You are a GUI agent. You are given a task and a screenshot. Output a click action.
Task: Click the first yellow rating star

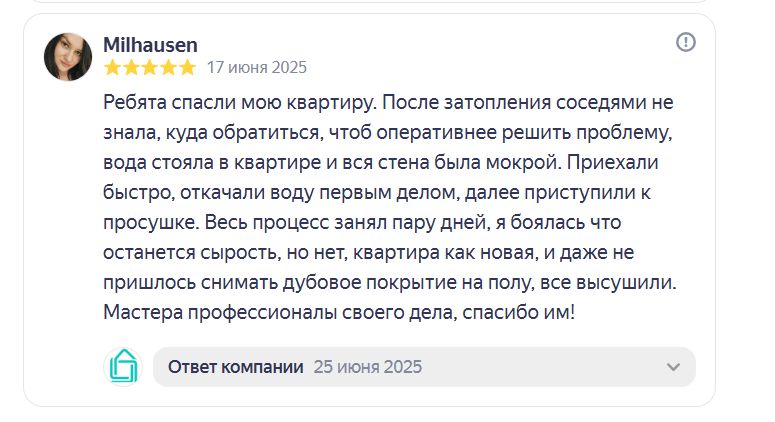click(x=113, y=67)
